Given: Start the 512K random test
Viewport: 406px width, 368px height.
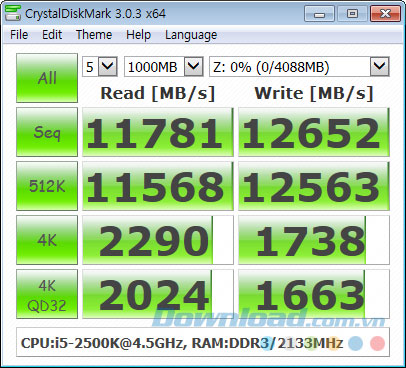Looking at the screenshot, I should click(x=47, y=186).
